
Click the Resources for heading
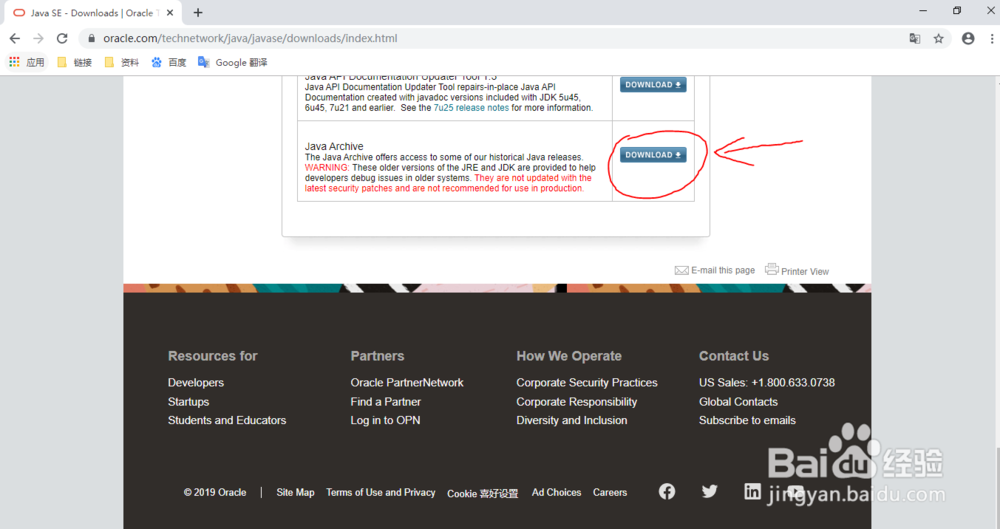(x=212, y=356)
